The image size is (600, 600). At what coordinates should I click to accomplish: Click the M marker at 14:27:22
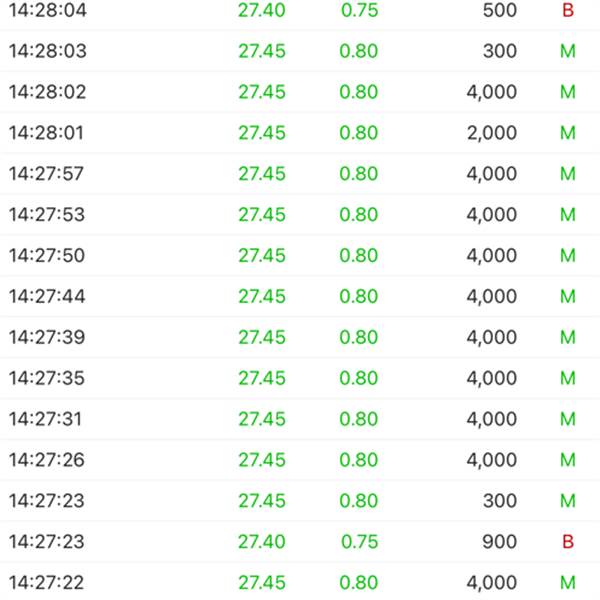568,583
